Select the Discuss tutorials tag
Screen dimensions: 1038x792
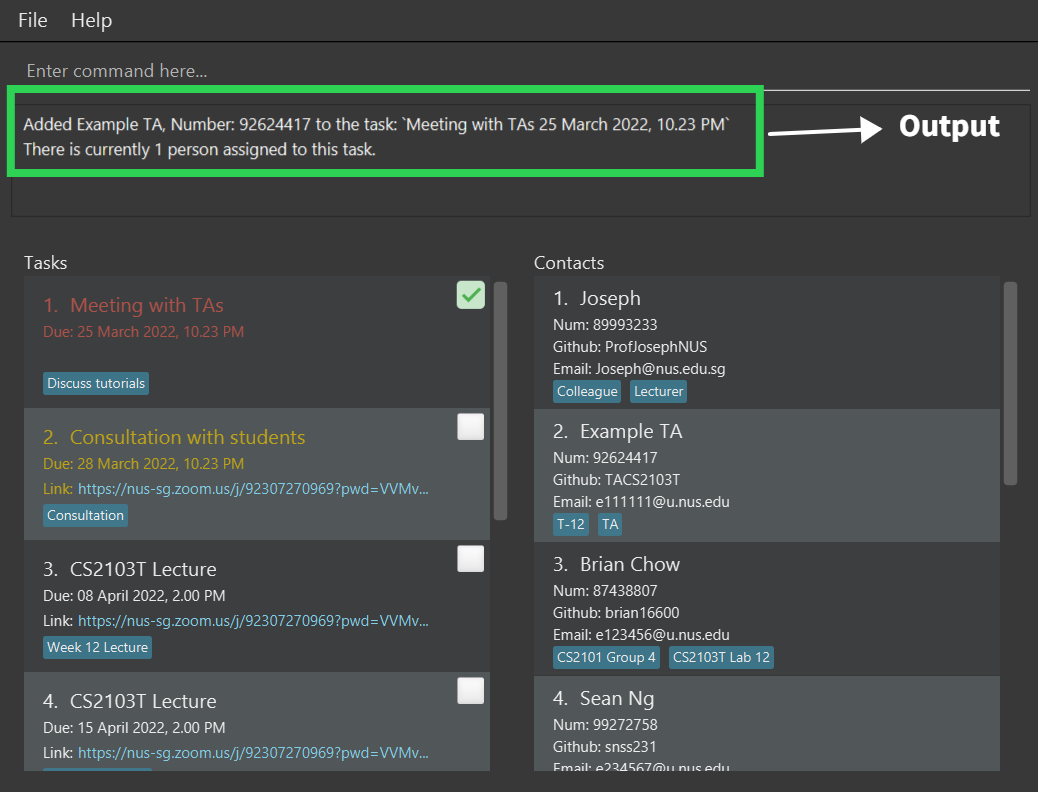[x=96, y=383]
